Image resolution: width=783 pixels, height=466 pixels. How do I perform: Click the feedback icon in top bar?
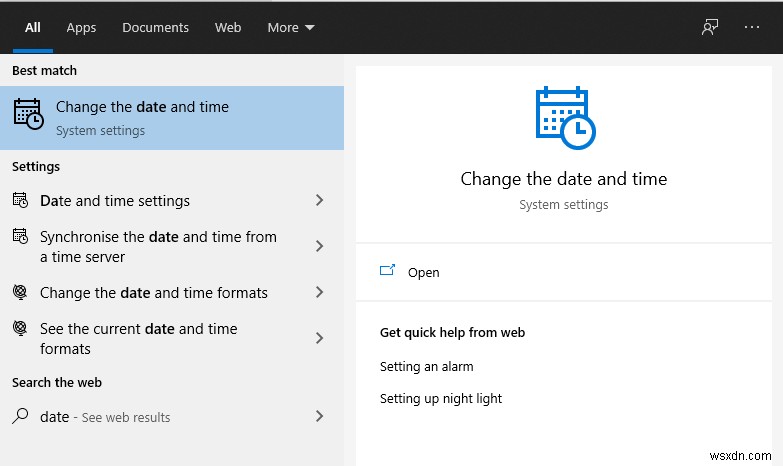(710, 28)
